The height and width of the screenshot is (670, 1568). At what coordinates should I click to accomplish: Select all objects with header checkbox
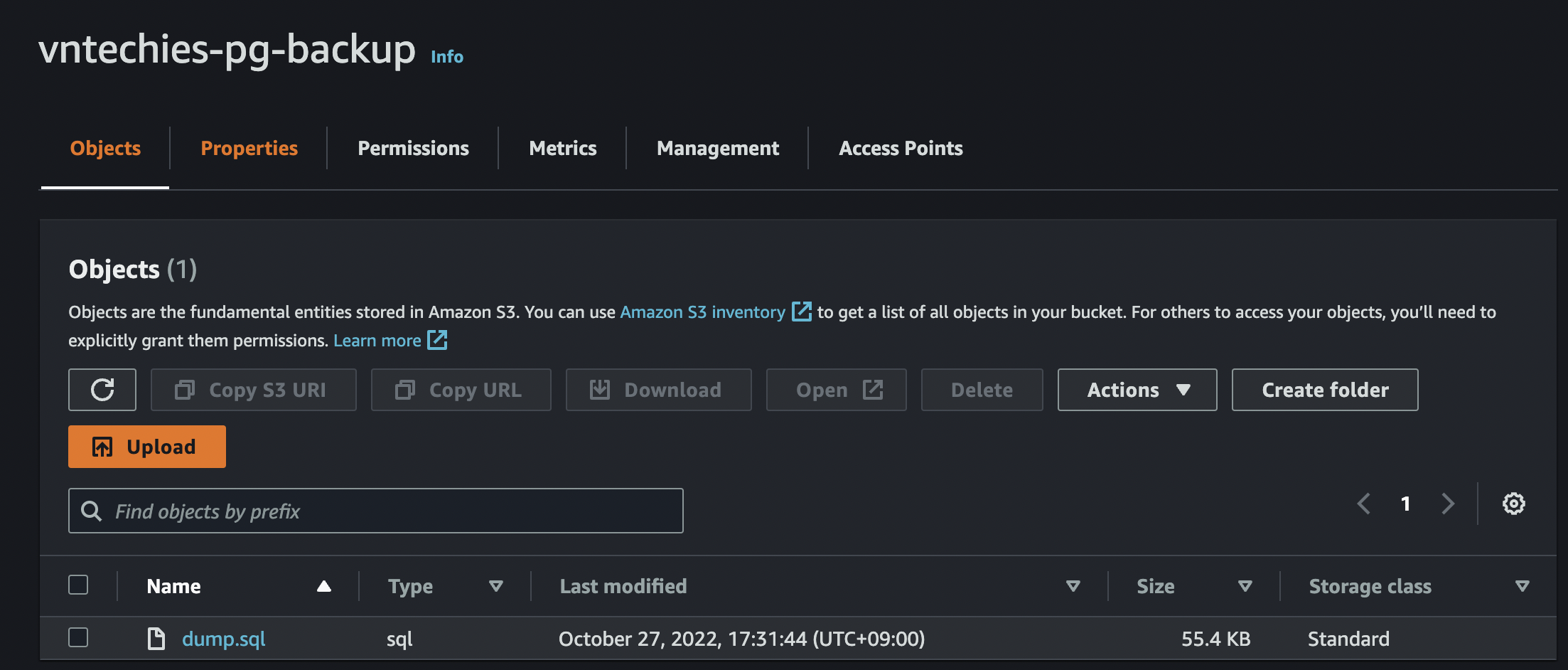78,585
